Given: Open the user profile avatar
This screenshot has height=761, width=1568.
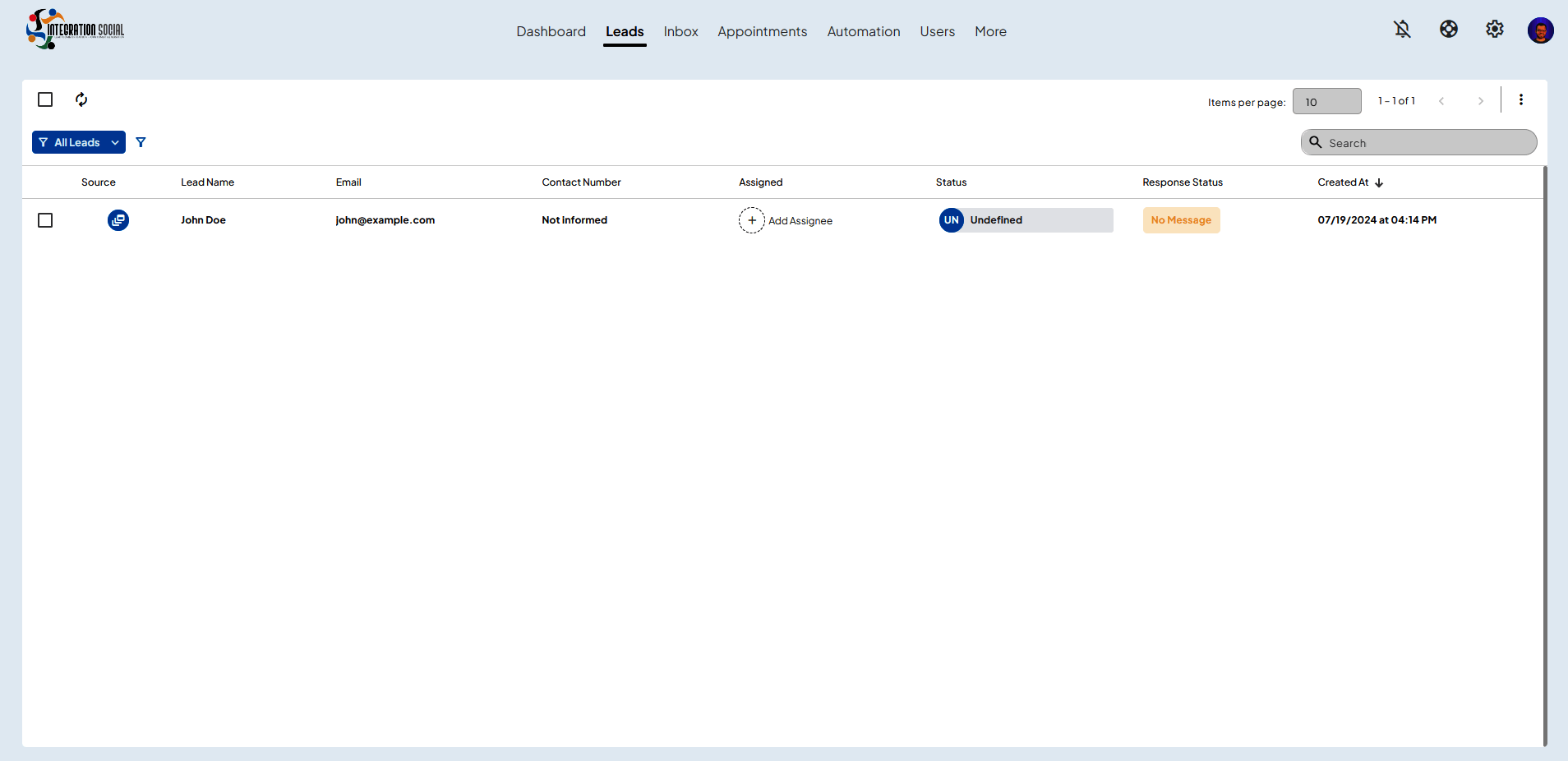Looking at the screenshot, I should pyautogui.click(x=1540, y=30).
